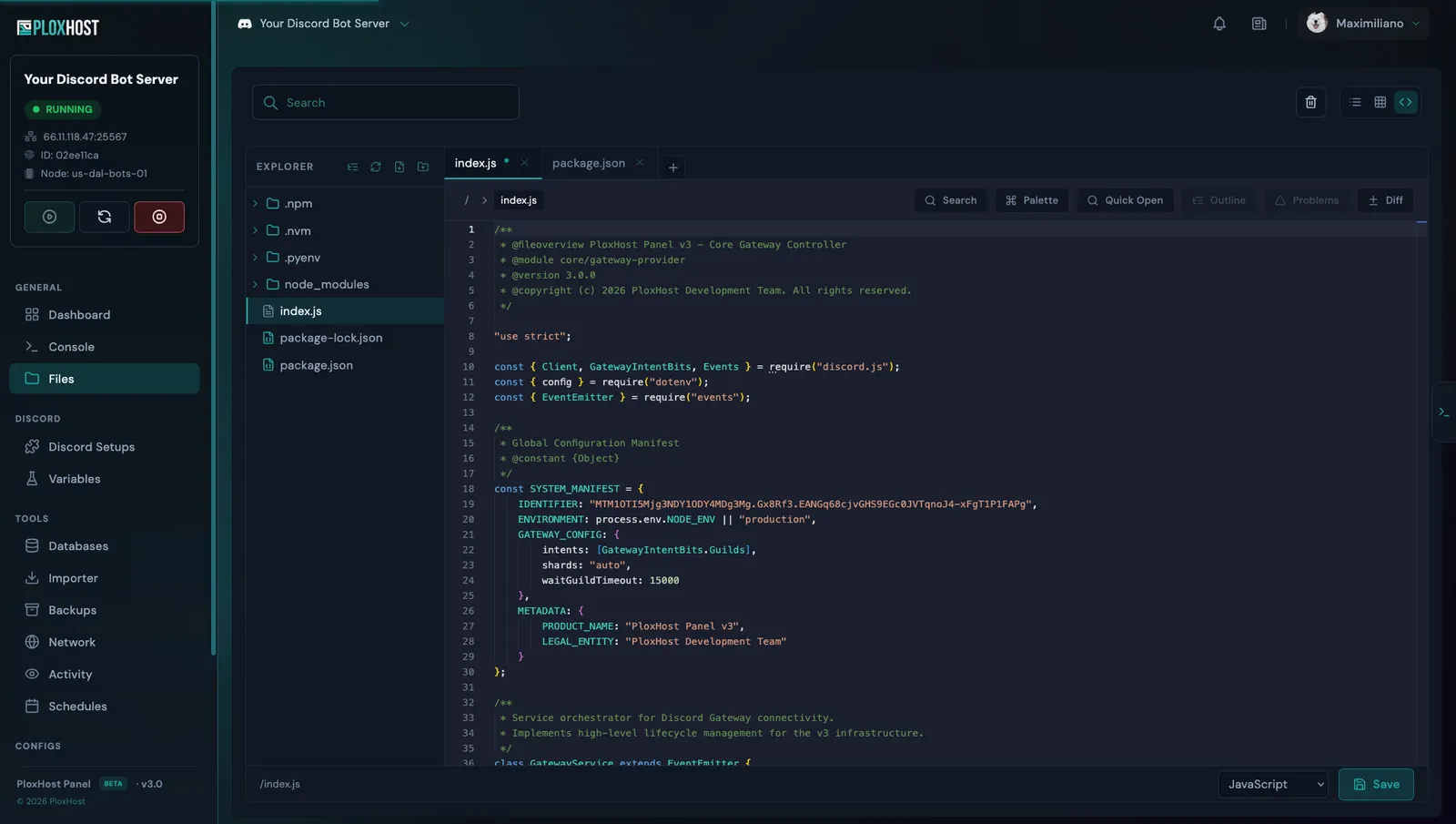1456x824 pixels.
Task: Create a new folder in Explorer
Action: pos(423,167)
